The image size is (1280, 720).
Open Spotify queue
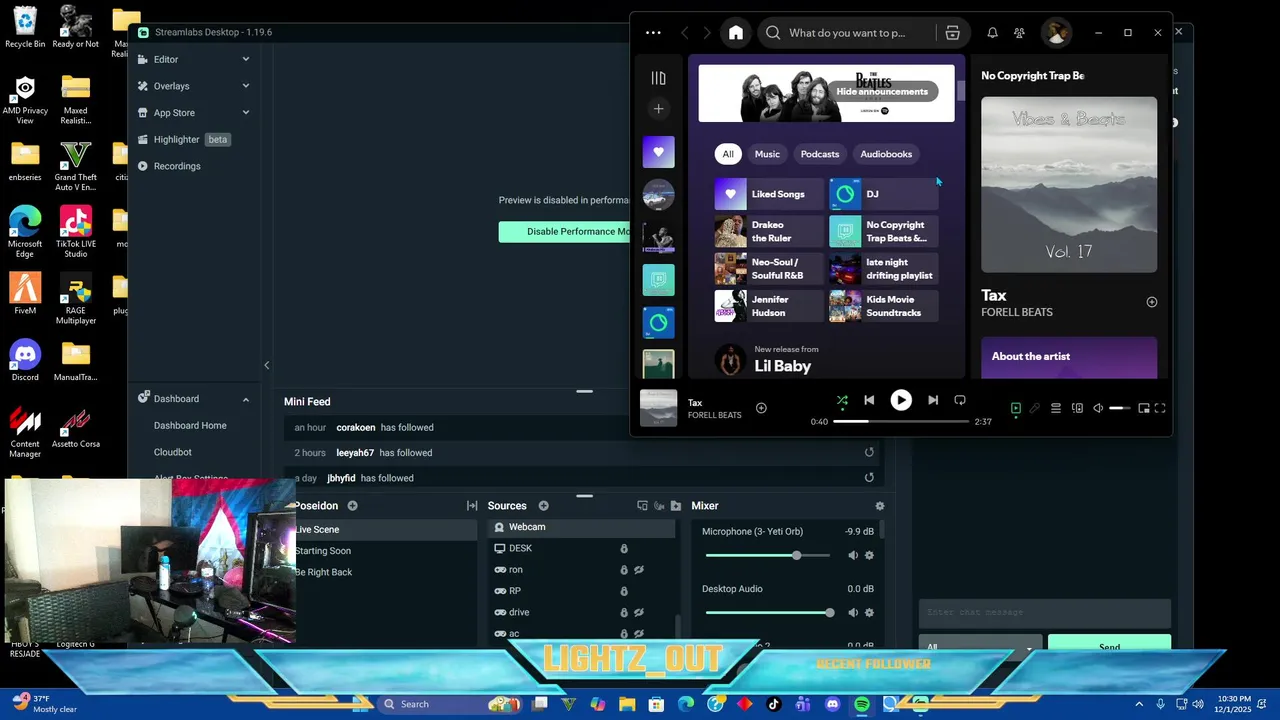1056,408
